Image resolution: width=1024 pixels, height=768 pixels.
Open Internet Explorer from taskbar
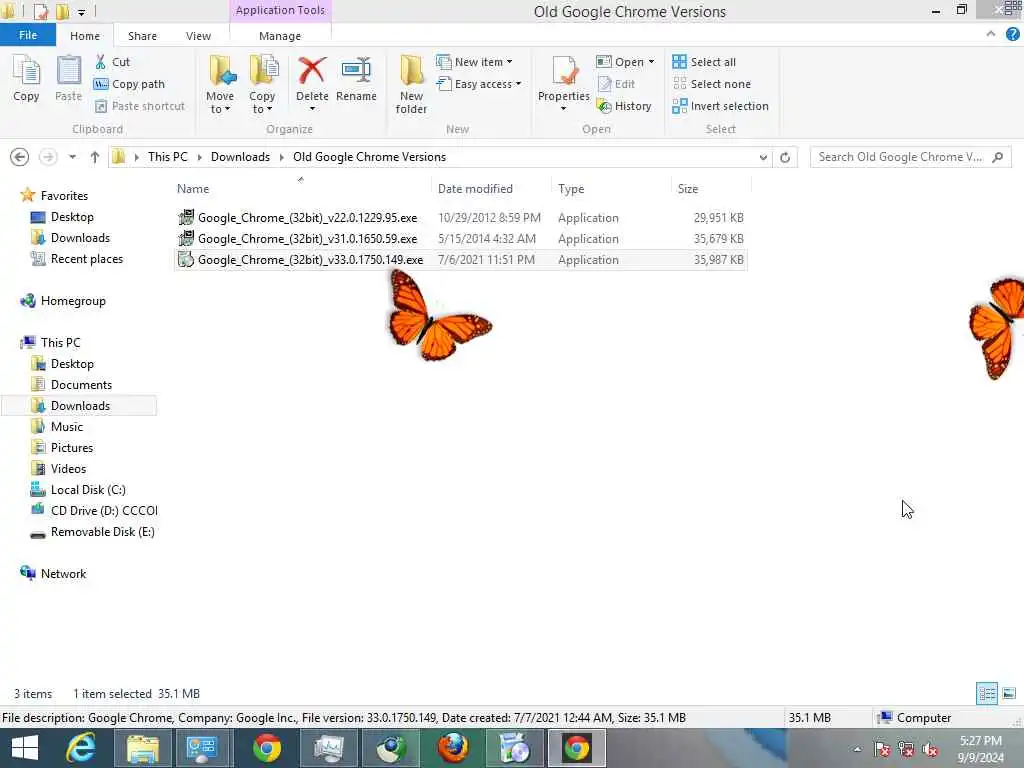[x=81, y=748]
